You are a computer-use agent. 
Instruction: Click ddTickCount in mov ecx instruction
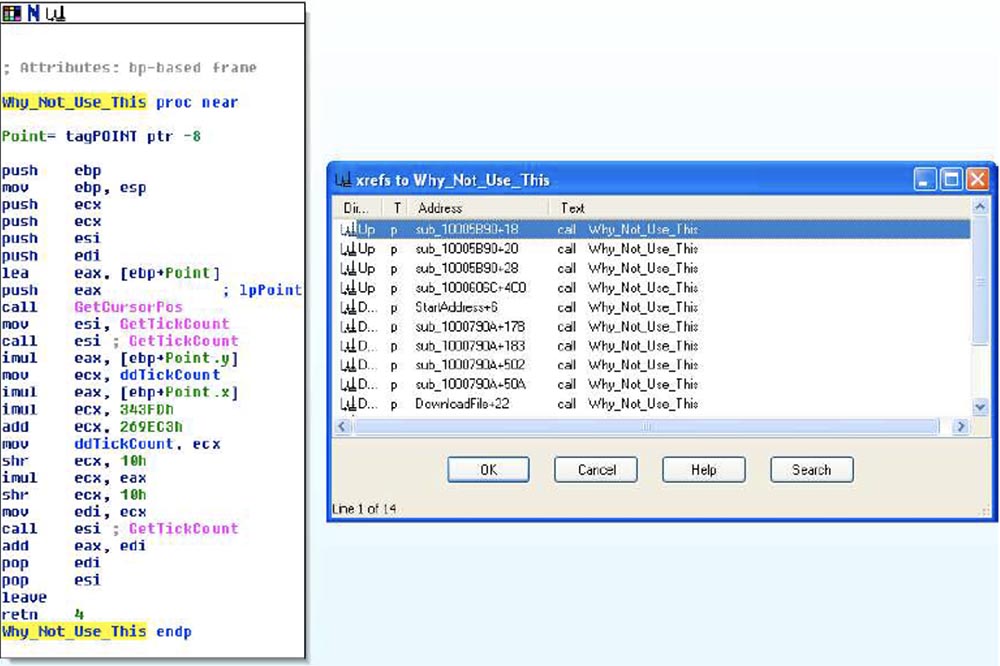pyautogui.click(x=170, y=375)
